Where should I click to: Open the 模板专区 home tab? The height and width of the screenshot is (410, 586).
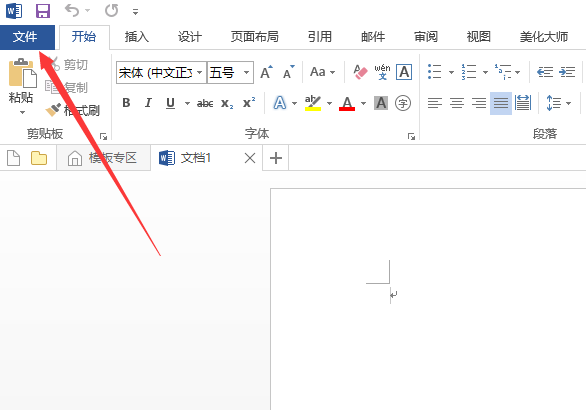point(104,158)
